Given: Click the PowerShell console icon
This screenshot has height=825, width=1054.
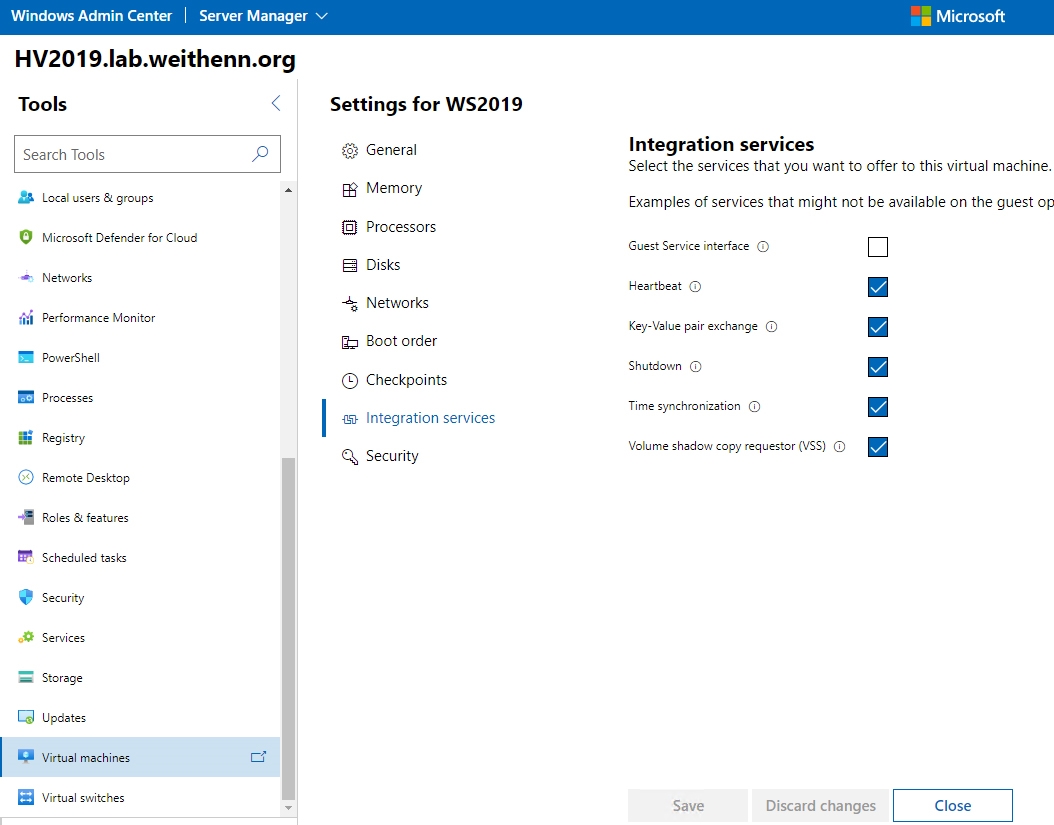Looking at the screenshot, I should point(26,358).
